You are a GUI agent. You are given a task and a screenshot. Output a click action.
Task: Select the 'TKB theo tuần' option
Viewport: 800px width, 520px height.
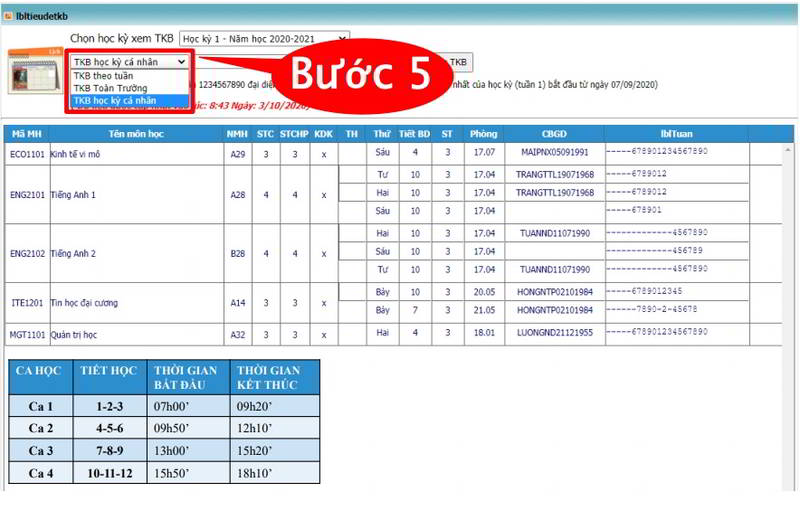click(103, 75)
